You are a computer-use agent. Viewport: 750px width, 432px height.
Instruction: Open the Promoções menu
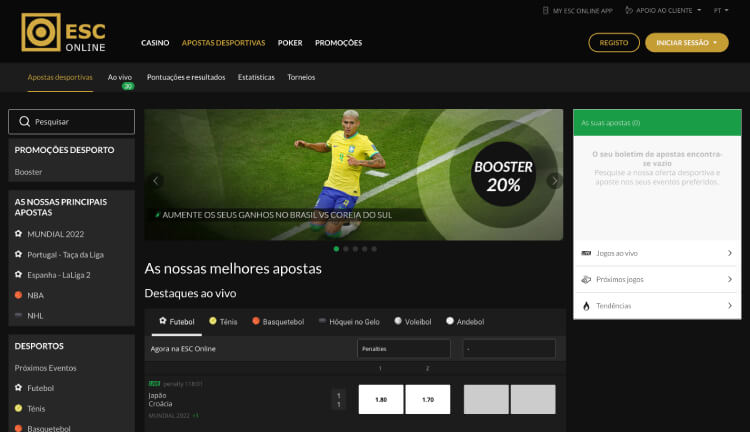pos(338,43)
